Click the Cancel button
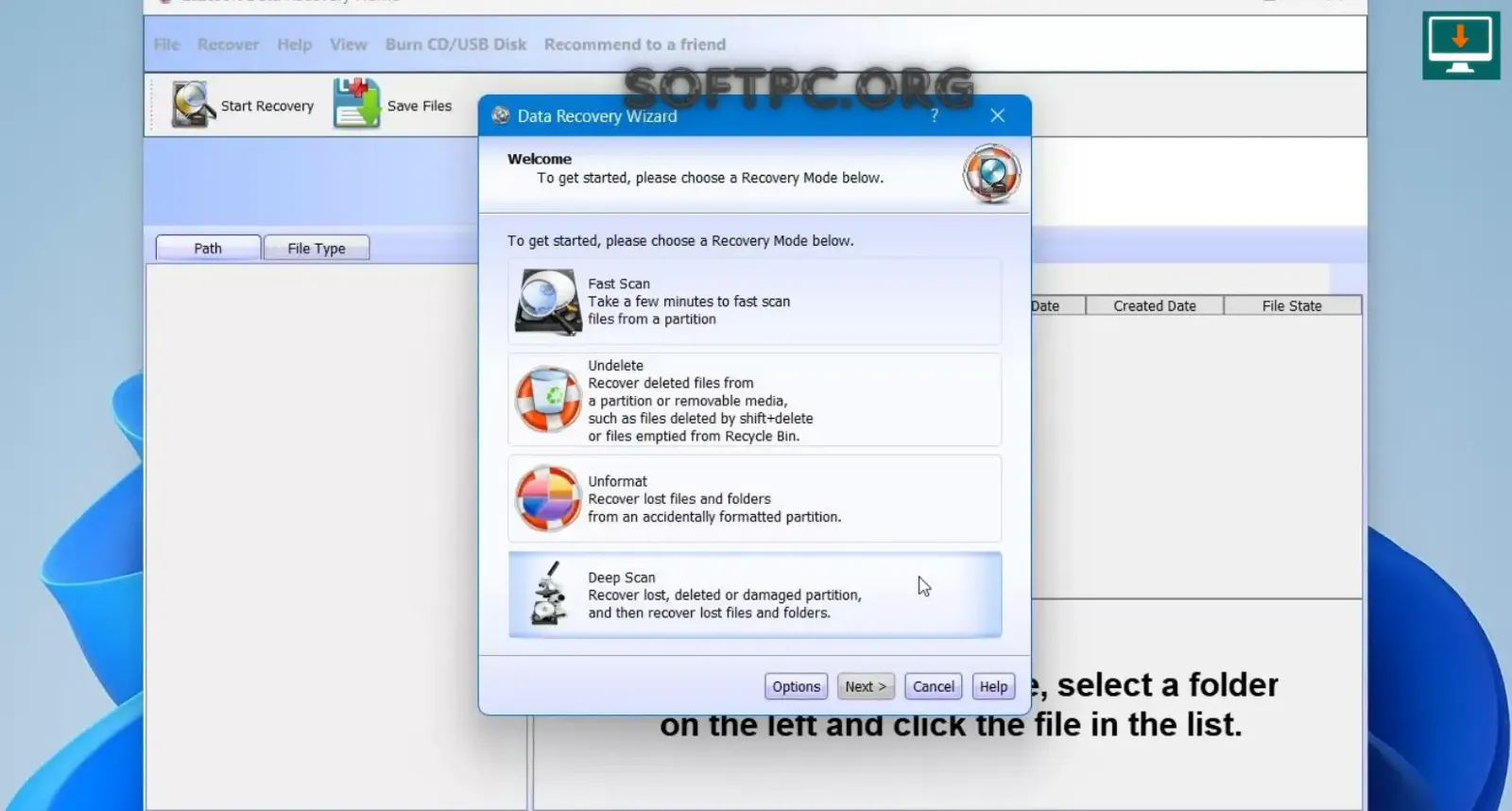 [x=934, y=686]
